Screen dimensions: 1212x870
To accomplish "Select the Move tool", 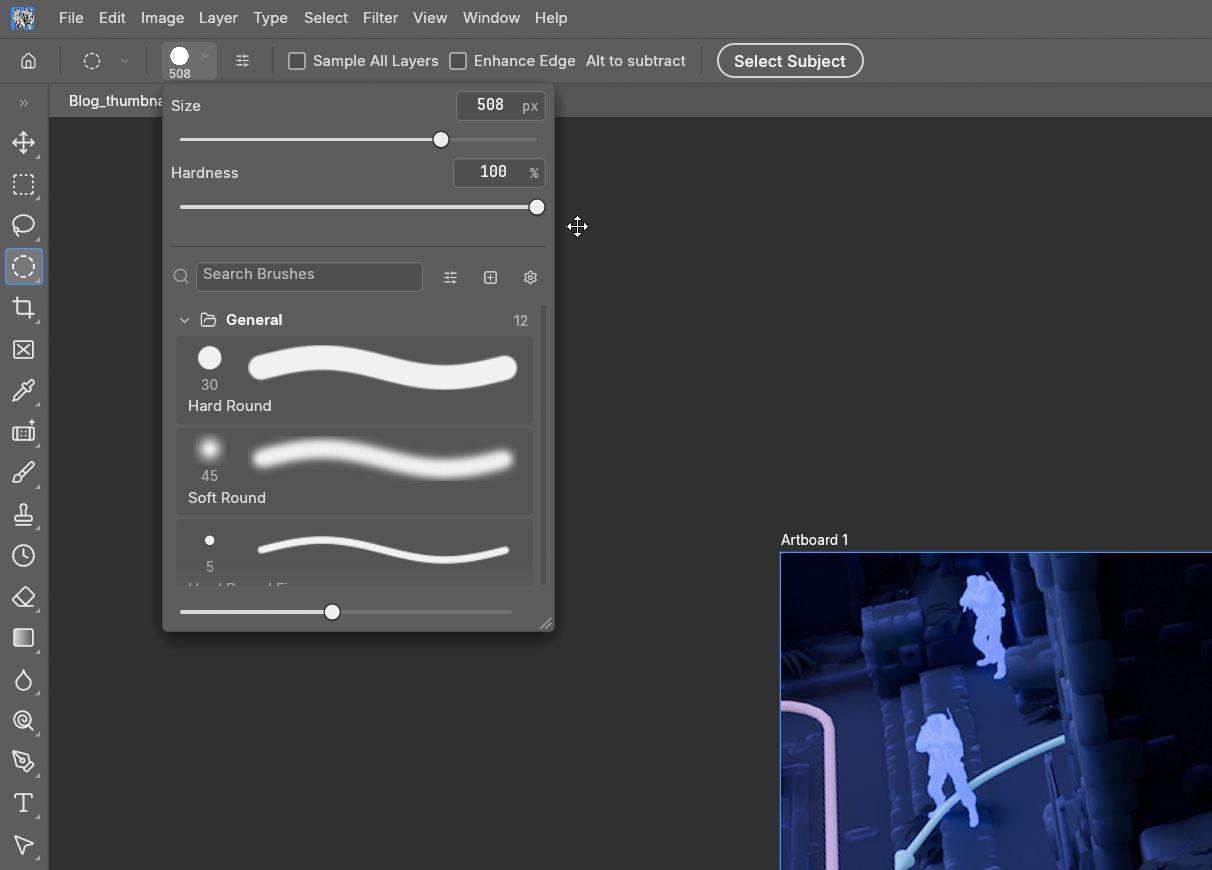I will tap(24, 143).
